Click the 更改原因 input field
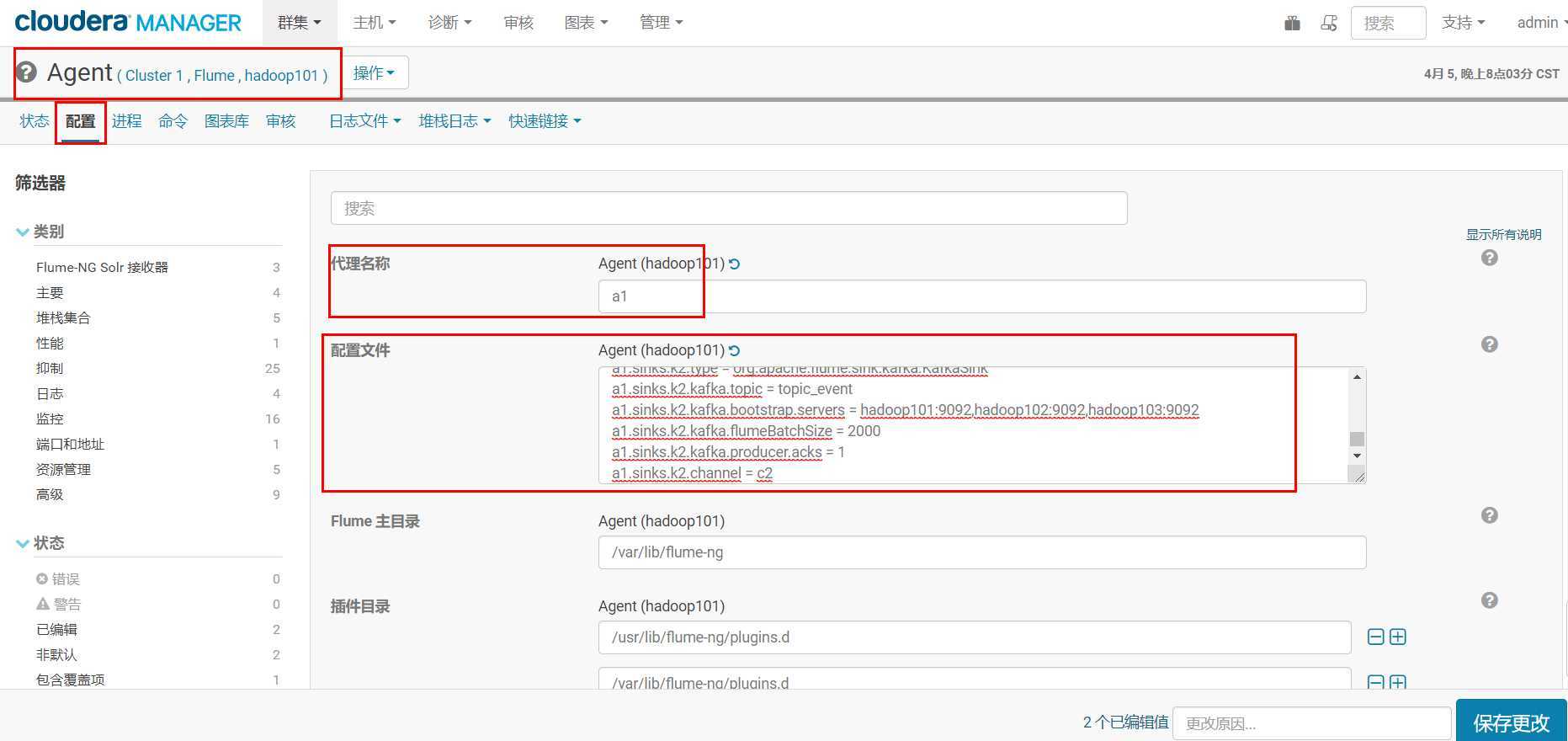The image size is (1568, 741). click(1311, 723)
